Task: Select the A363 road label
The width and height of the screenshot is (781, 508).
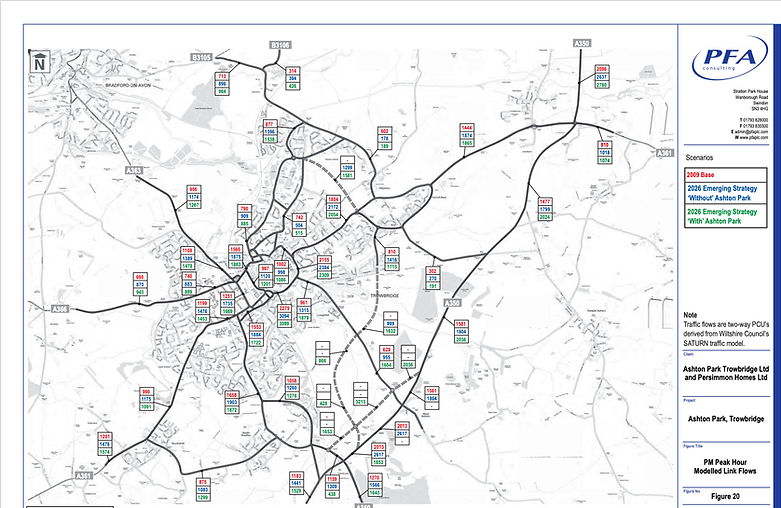Action: [133, 170]
